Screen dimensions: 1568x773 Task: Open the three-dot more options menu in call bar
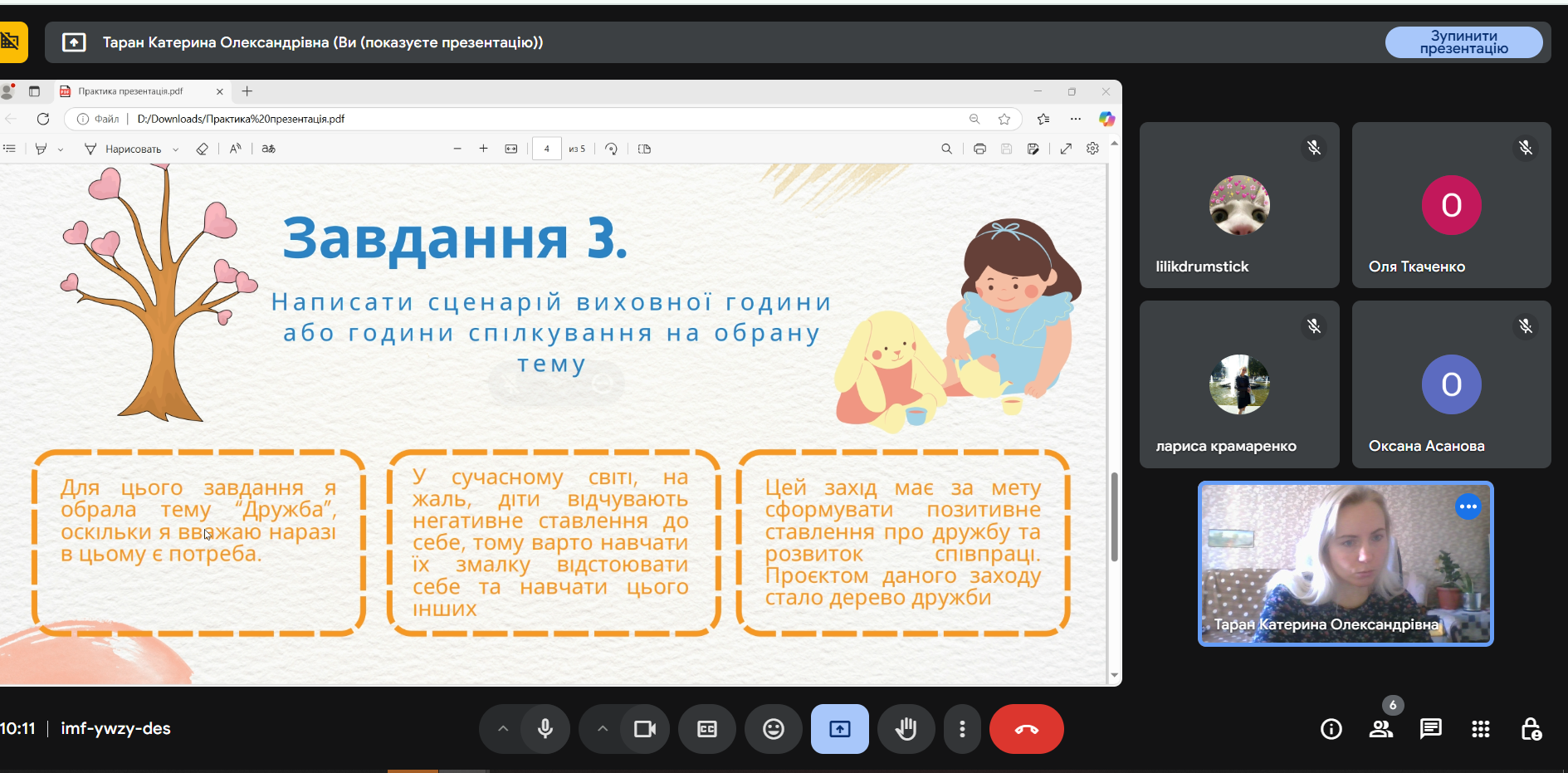(962, 729)
